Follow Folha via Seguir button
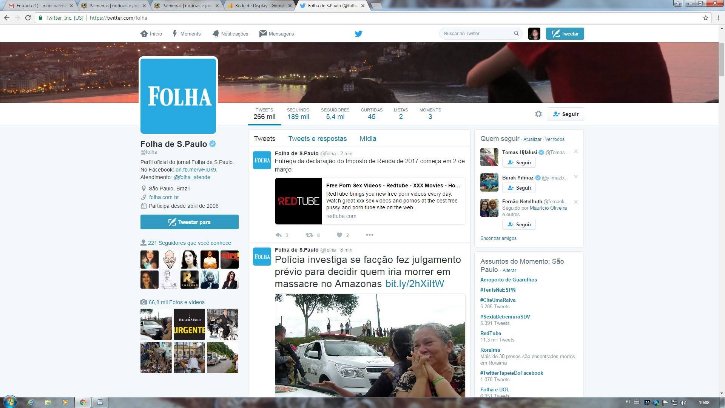 pyautogui.click(x=565, y=114)
